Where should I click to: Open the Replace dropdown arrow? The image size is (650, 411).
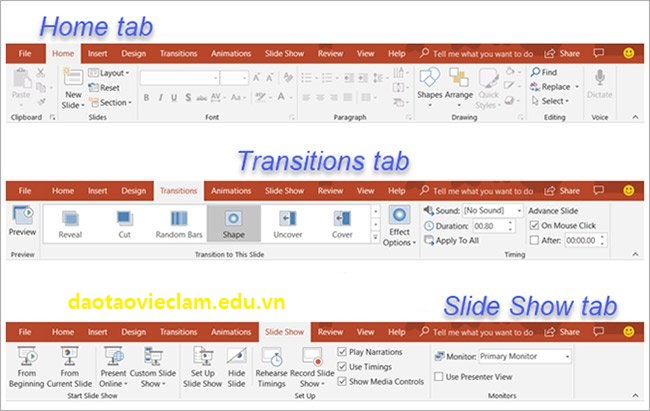coord(577,87)
